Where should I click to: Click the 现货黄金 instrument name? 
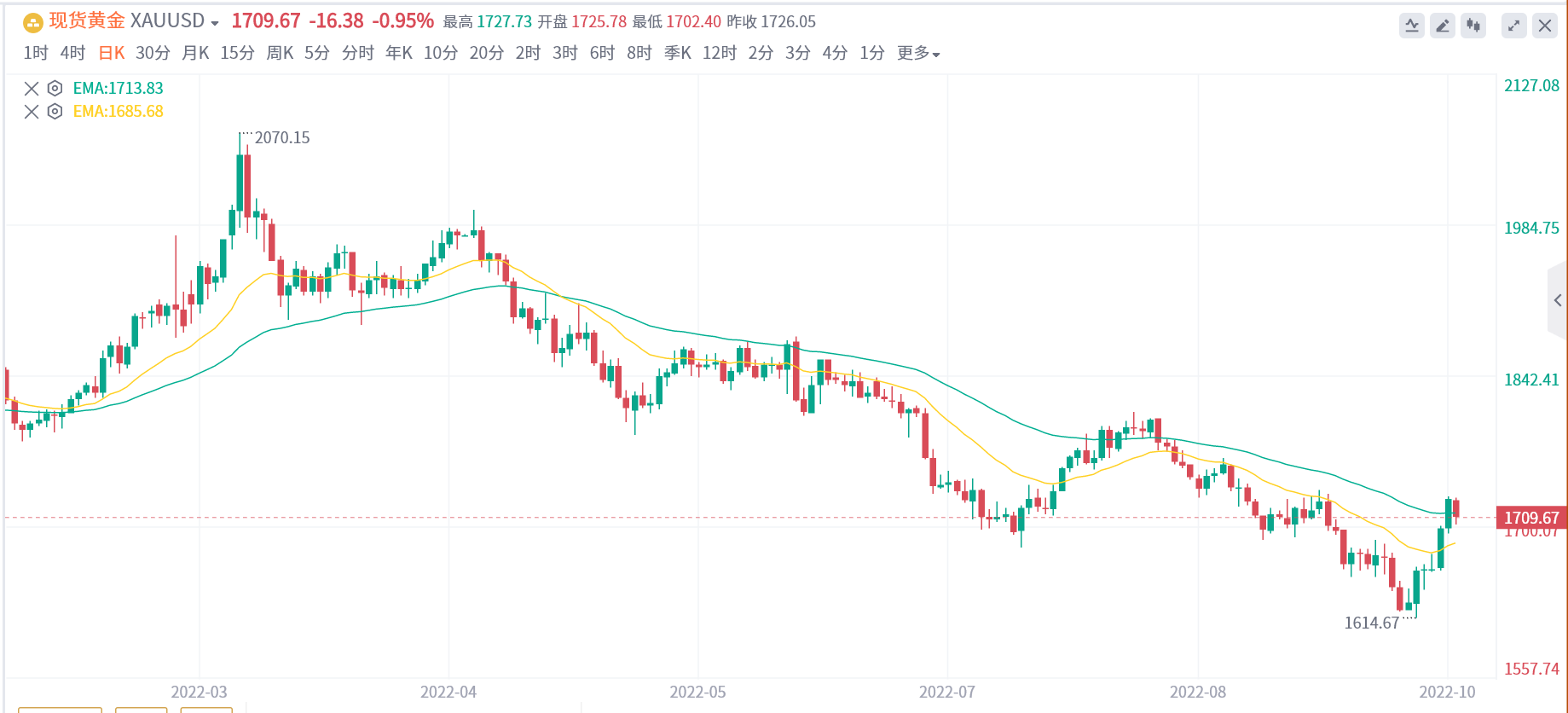click(87, 21)
